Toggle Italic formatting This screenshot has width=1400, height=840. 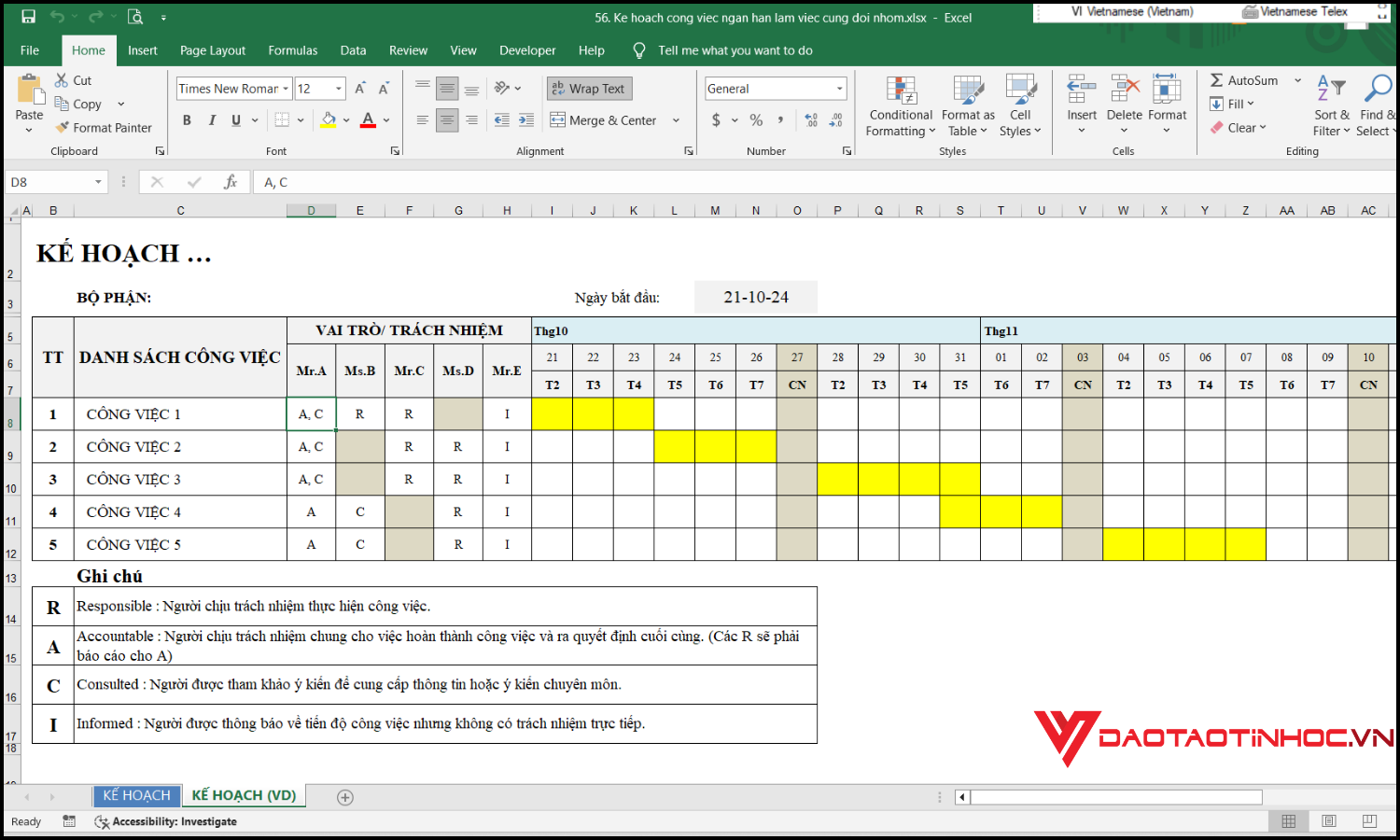(212, 120)
